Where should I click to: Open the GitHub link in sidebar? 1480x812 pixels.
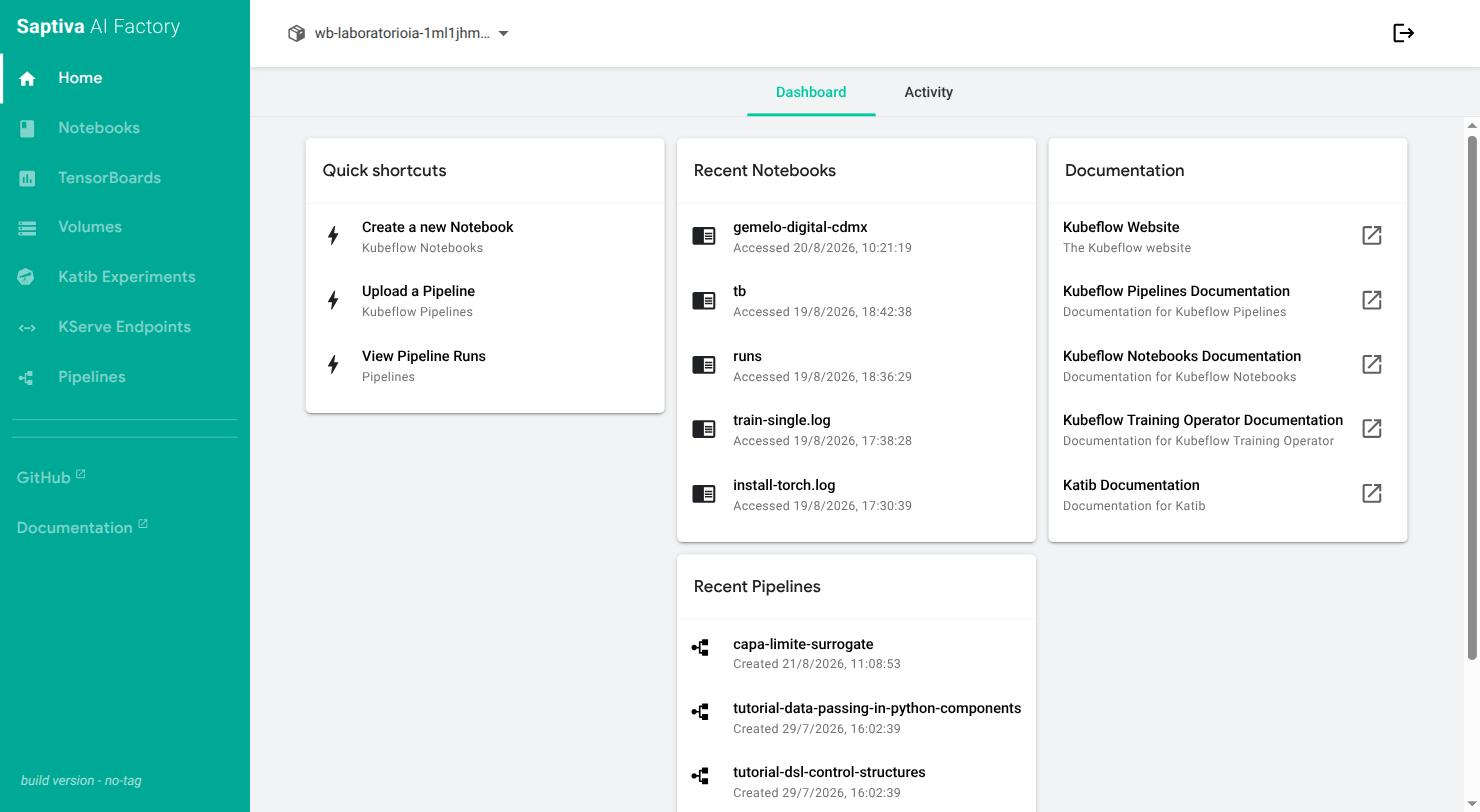point(51,478)
